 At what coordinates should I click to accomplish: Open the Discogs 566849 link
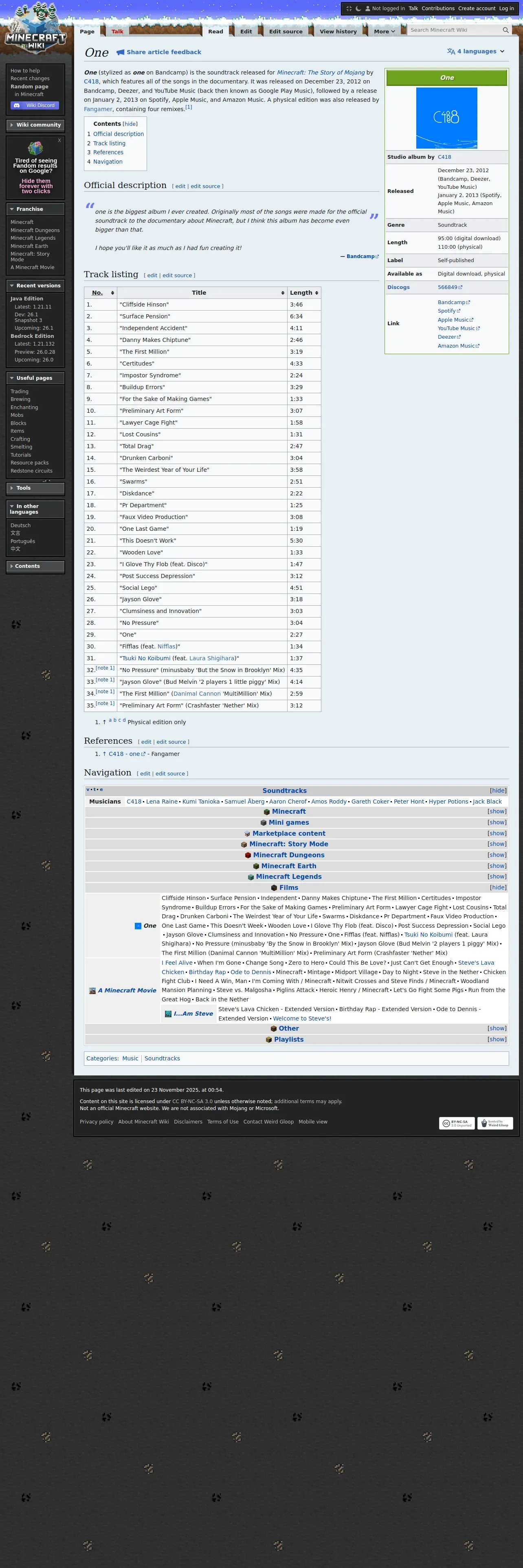[450, 287]
